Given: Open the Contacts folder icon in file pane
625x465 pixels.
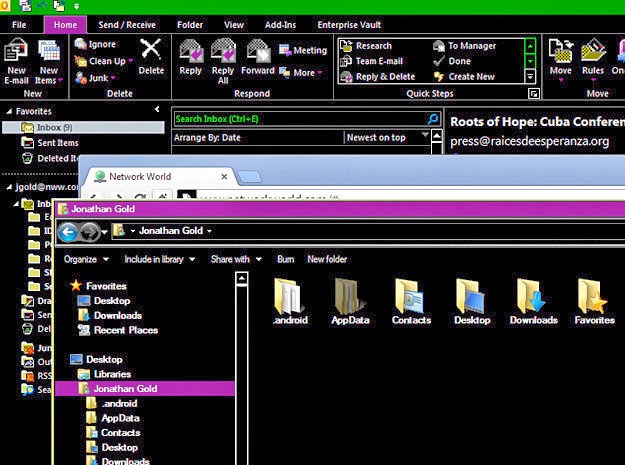Looking at the screenshot, I should [x=411, y=295].
